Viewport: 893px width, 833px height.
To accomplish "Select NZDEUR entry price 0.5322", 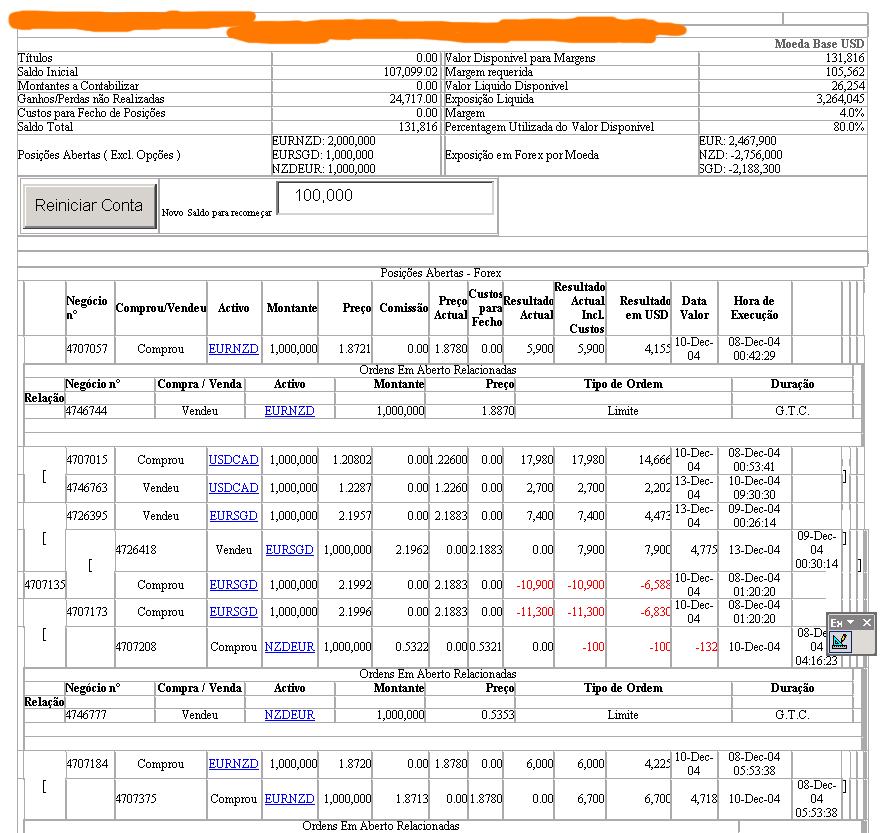I will (x=412, y=647).
